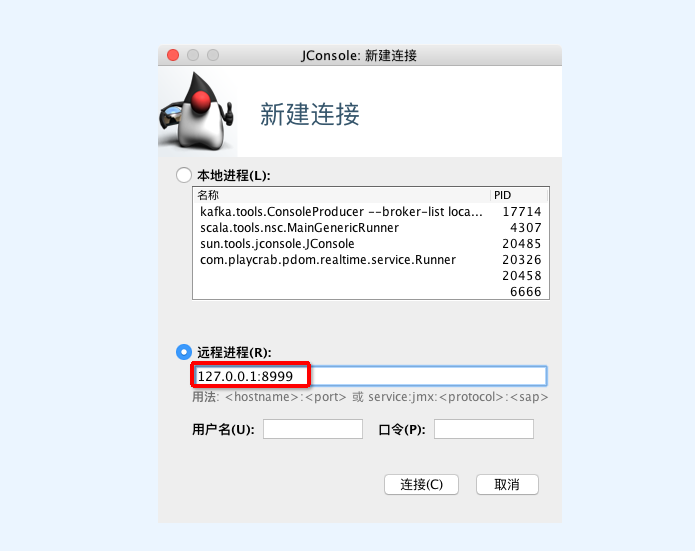The image size is (695, 551).
Task: Select the unnamed process with PID 6666
Action: 371,291
